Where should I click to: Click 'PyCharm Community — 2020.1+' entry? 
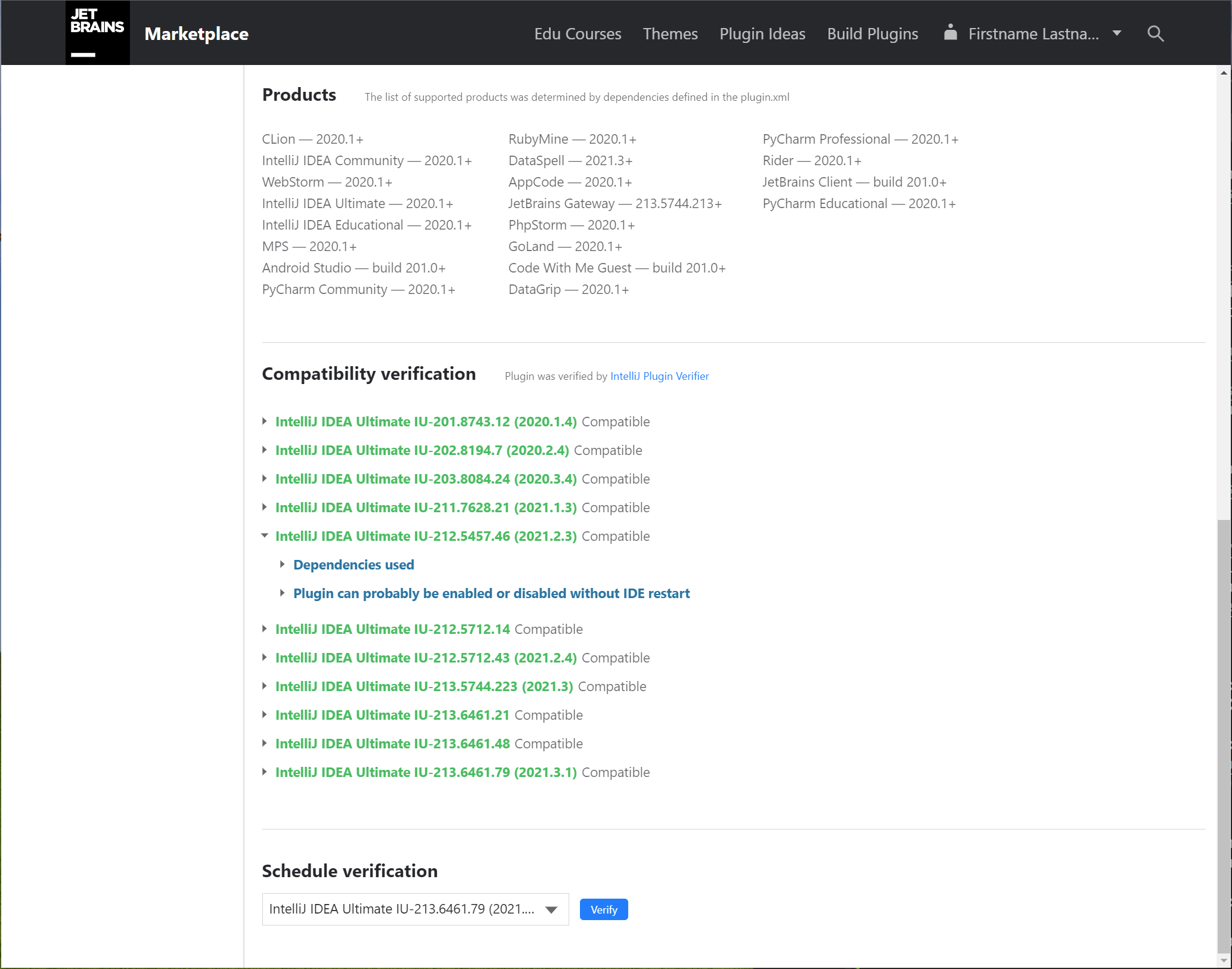[x=359, y=289]
